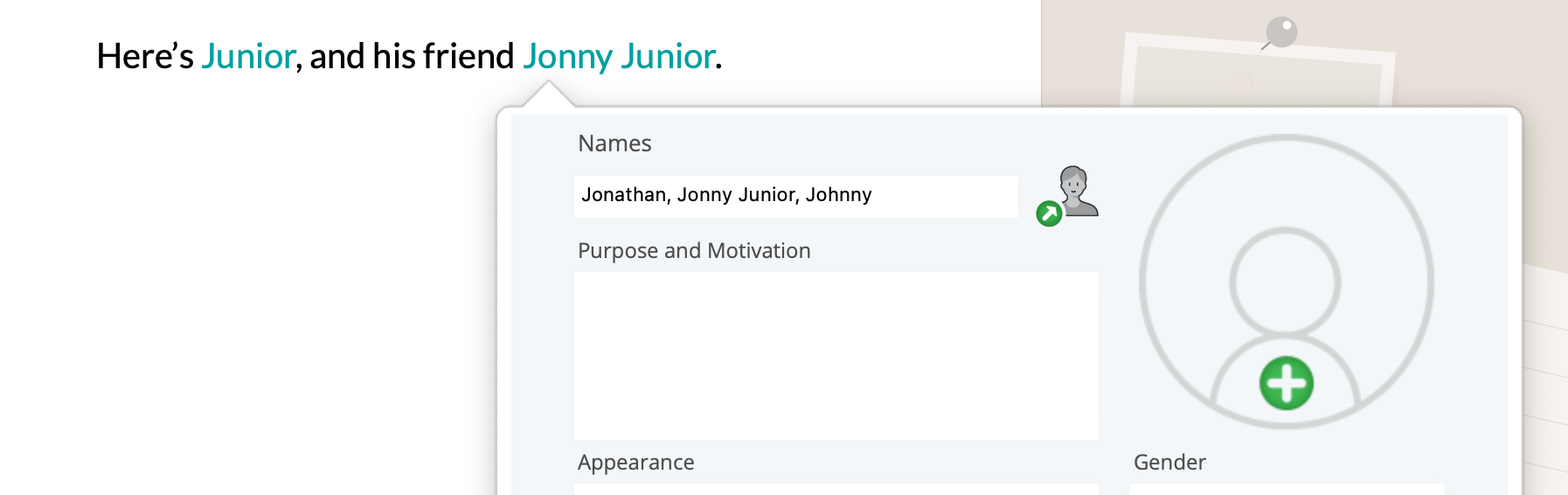Click the "Purpose and Motivation" label

[694, 251]
